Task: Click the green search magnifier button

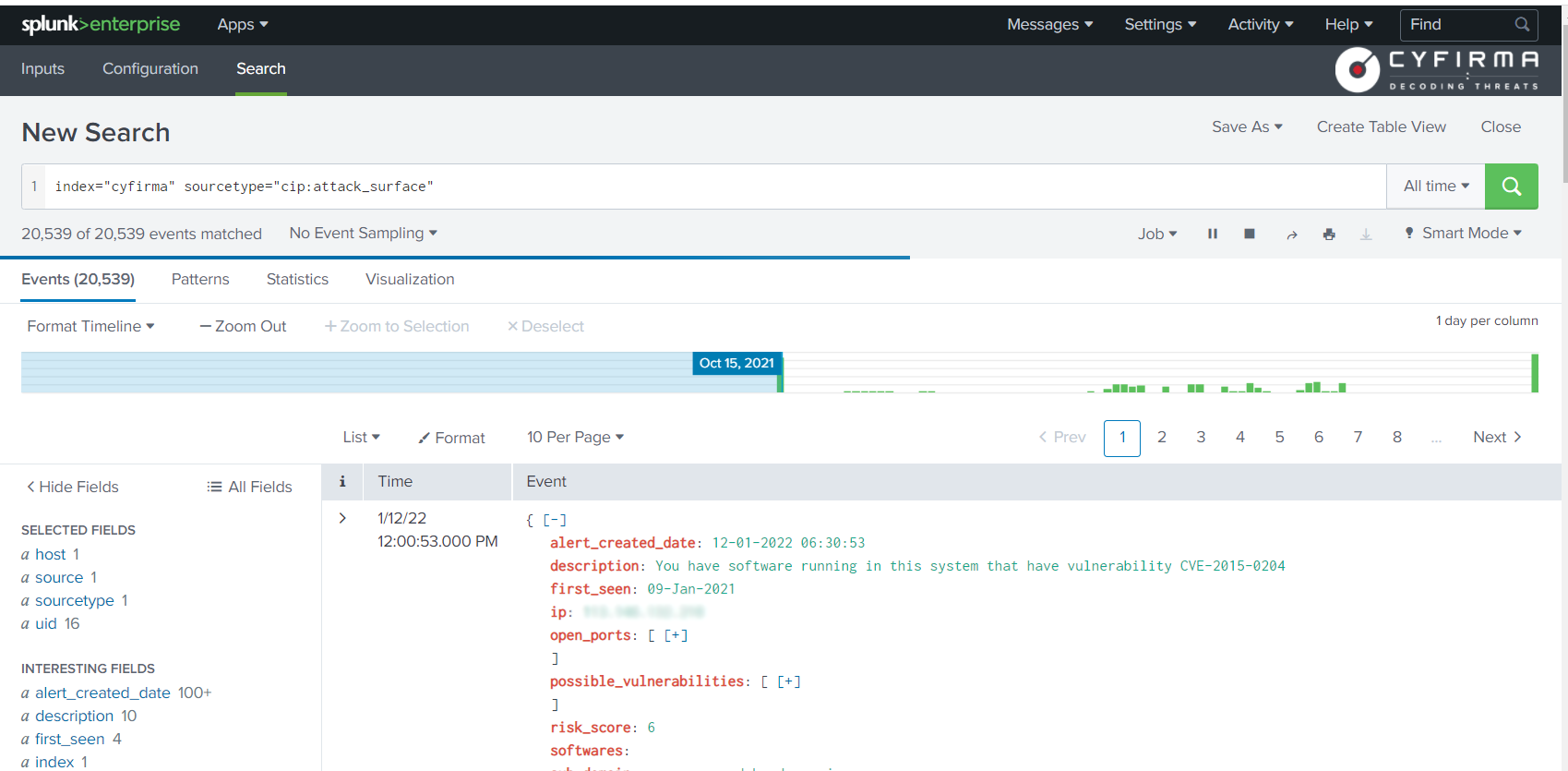Action: point(1511,187)
